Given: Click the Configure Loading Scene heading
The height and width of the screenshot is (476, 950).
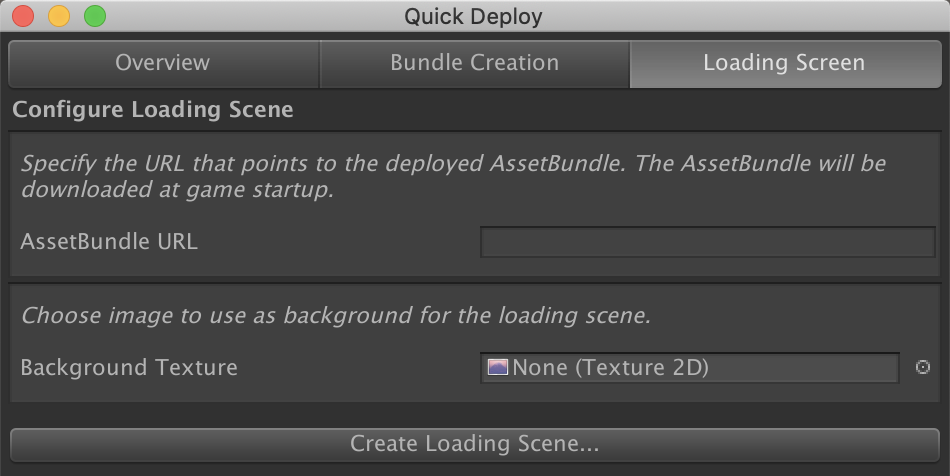Looking at the screenshot, I should (x=153, y=110).
